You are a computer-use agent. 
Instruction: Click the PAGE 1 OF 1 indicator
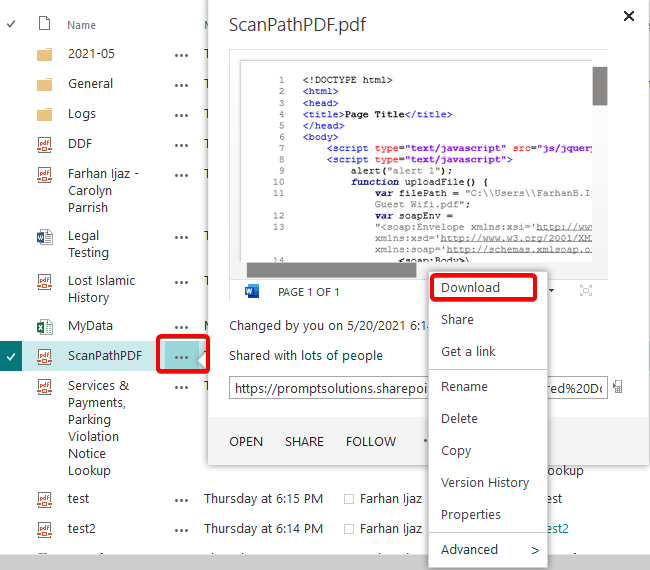pos(308,292)
